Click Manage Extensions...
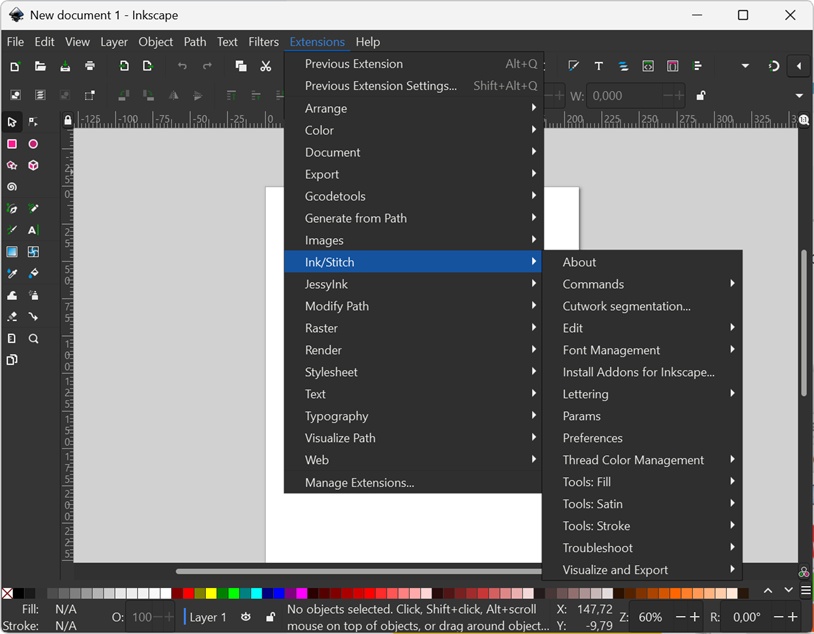The width and height of the screenshot is (814, 634). click(414, 482)
